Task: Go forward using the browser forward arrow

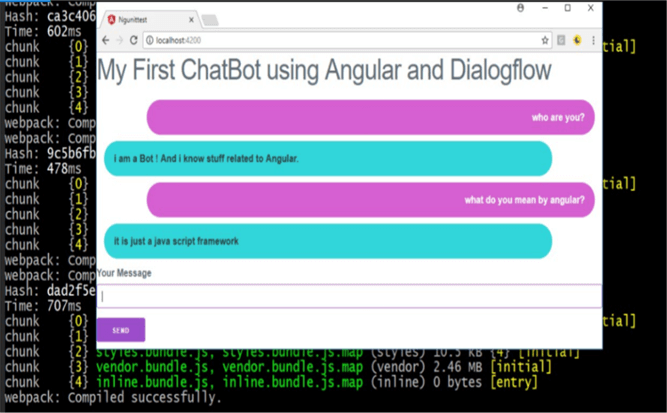Action: (120, 40)
